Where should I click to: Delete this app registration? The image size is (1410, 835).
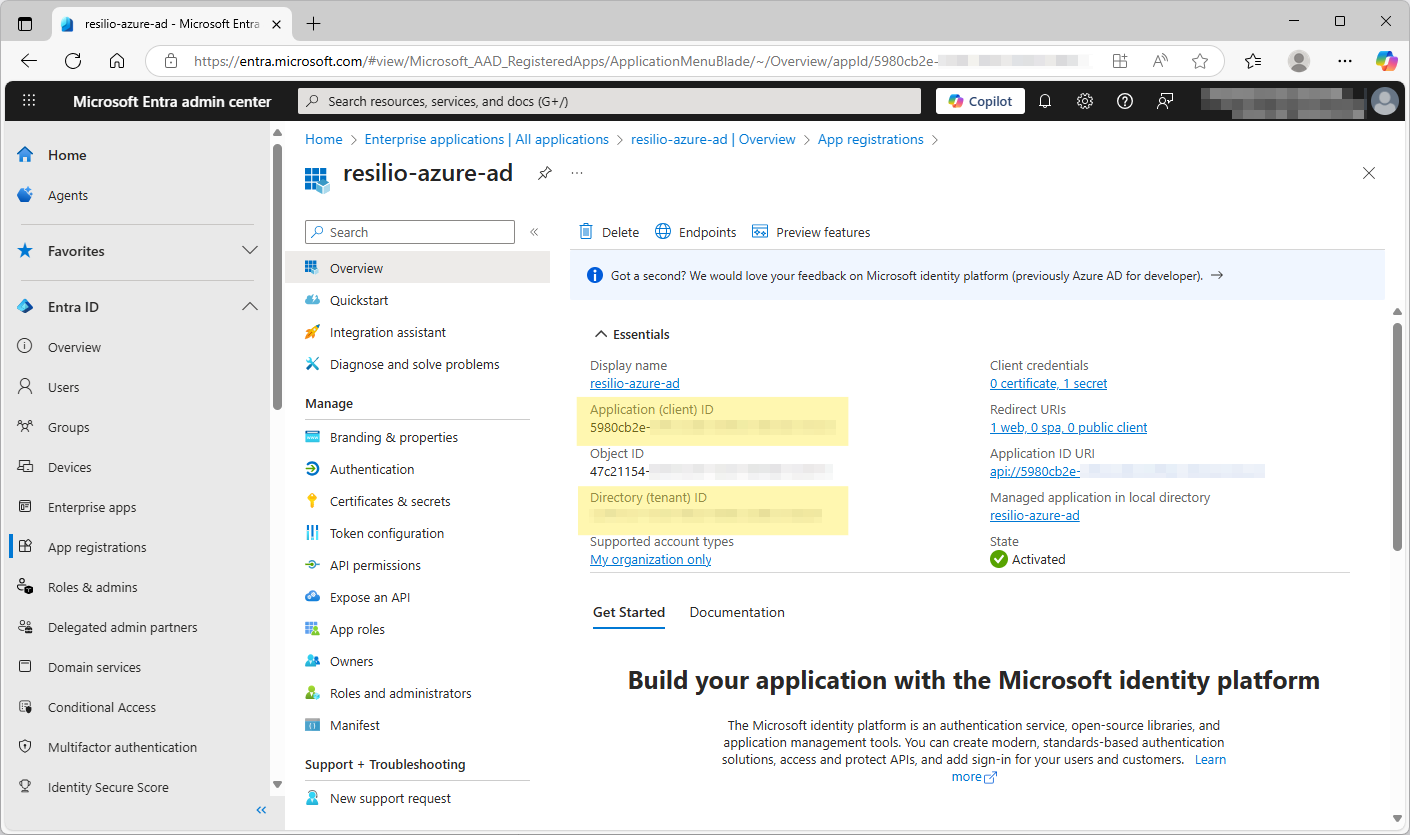pos(608,231)
